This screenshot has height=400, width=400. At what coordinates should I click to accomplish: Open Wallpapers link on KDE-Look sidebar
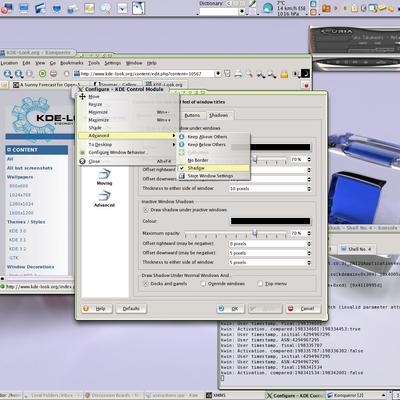click(20, 177)
